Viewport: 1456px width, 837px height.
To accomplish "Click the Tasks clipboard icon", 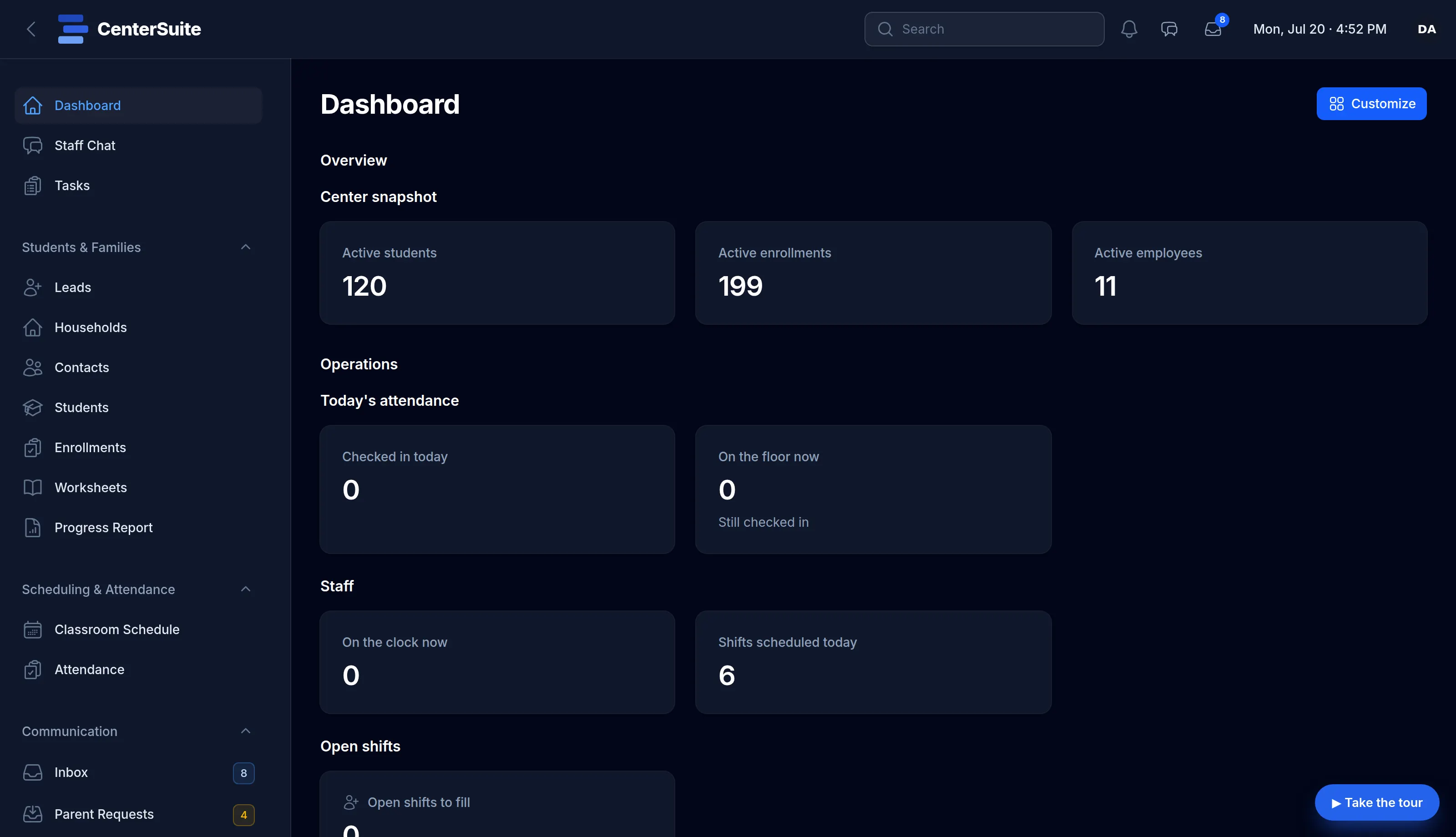I will pos(33,186).
